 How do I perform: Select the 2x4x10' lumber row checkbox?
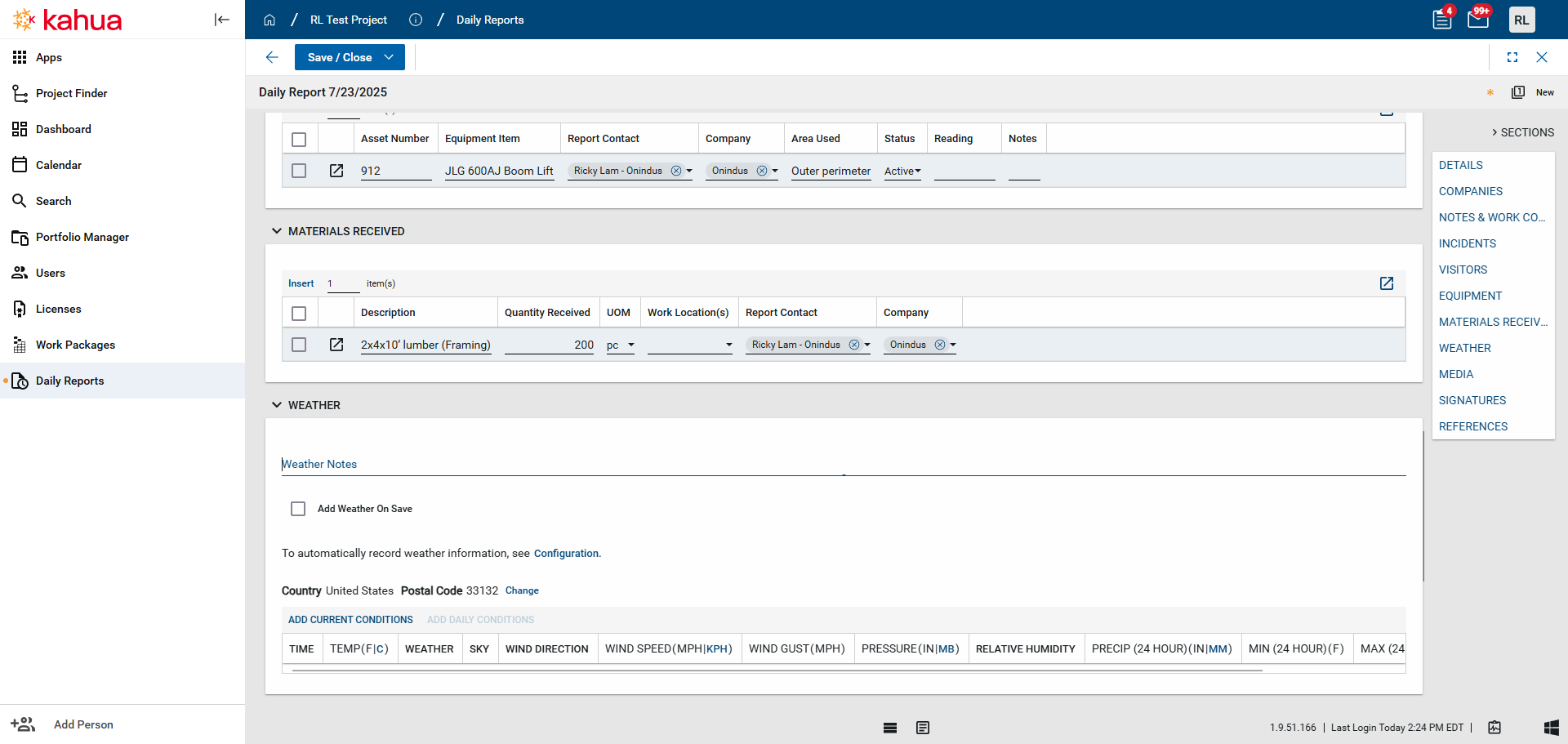tap(299, 345)
